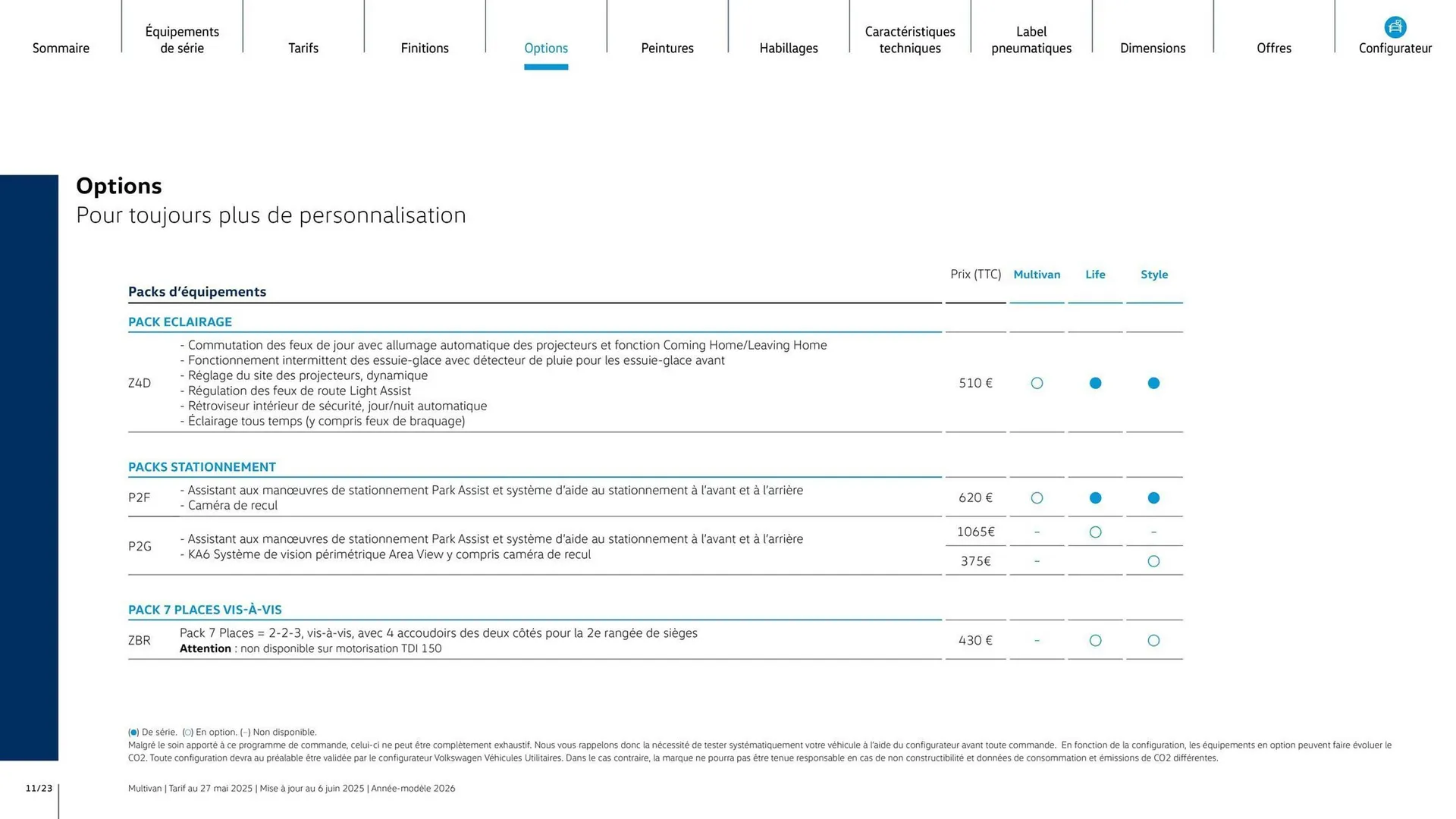Open Label pneumatiques tab
Screen dimensions: 1456x819
coord(1031,39)
